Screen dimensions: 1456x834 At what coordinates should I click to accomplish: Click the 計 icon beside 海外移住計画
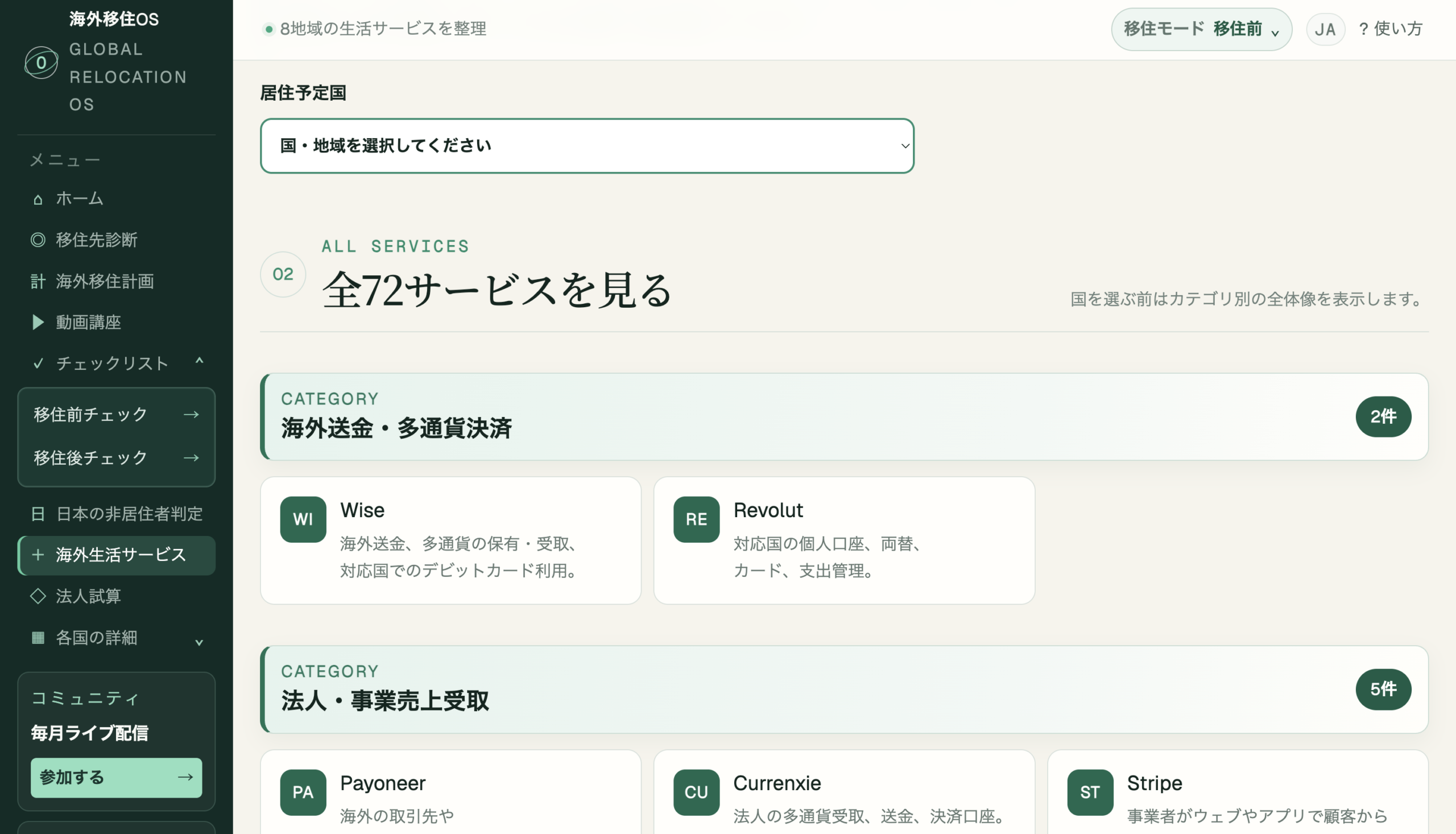[38, 281]
